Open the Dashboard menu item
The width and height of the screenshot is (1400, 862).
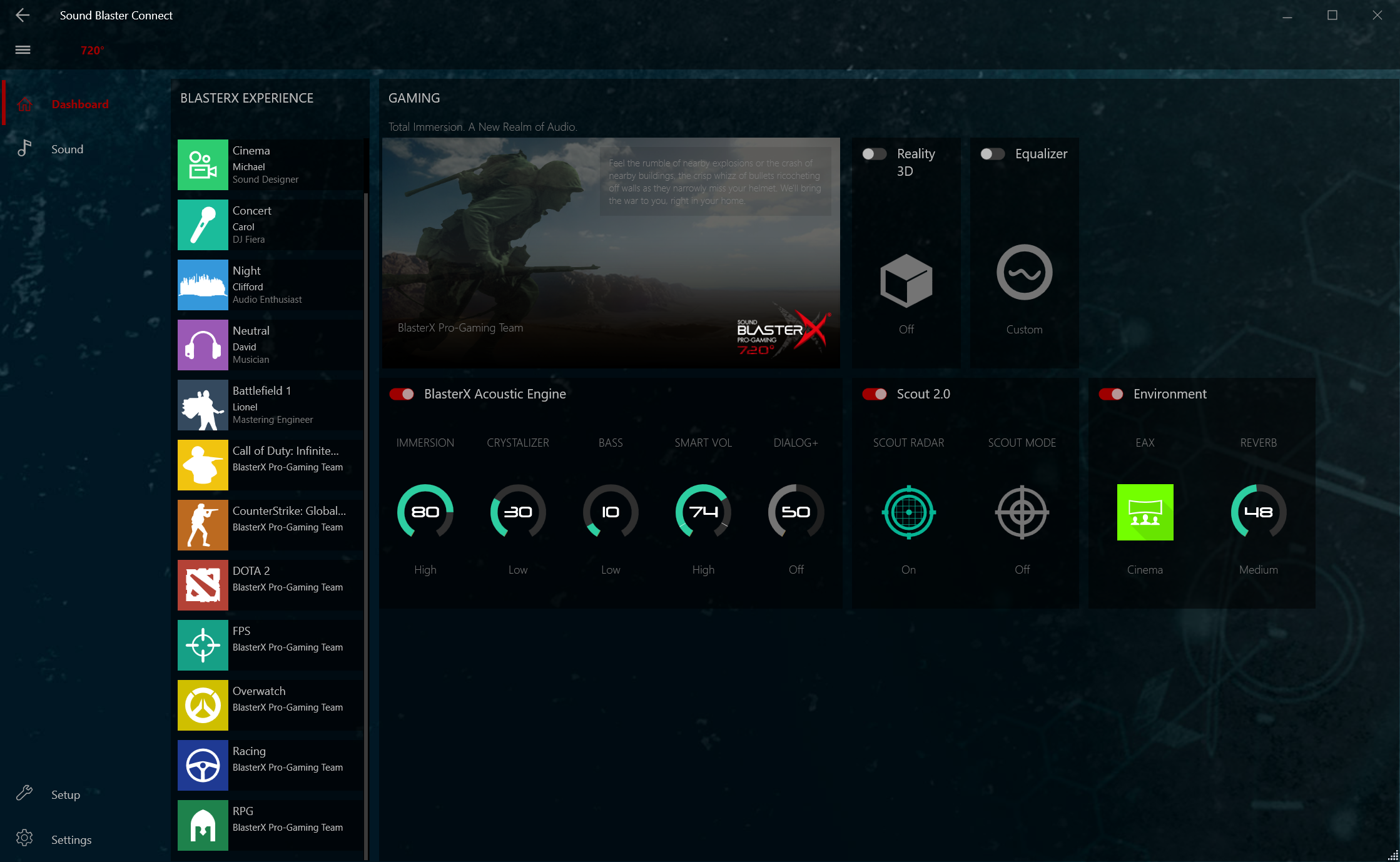tap(85, 104)
